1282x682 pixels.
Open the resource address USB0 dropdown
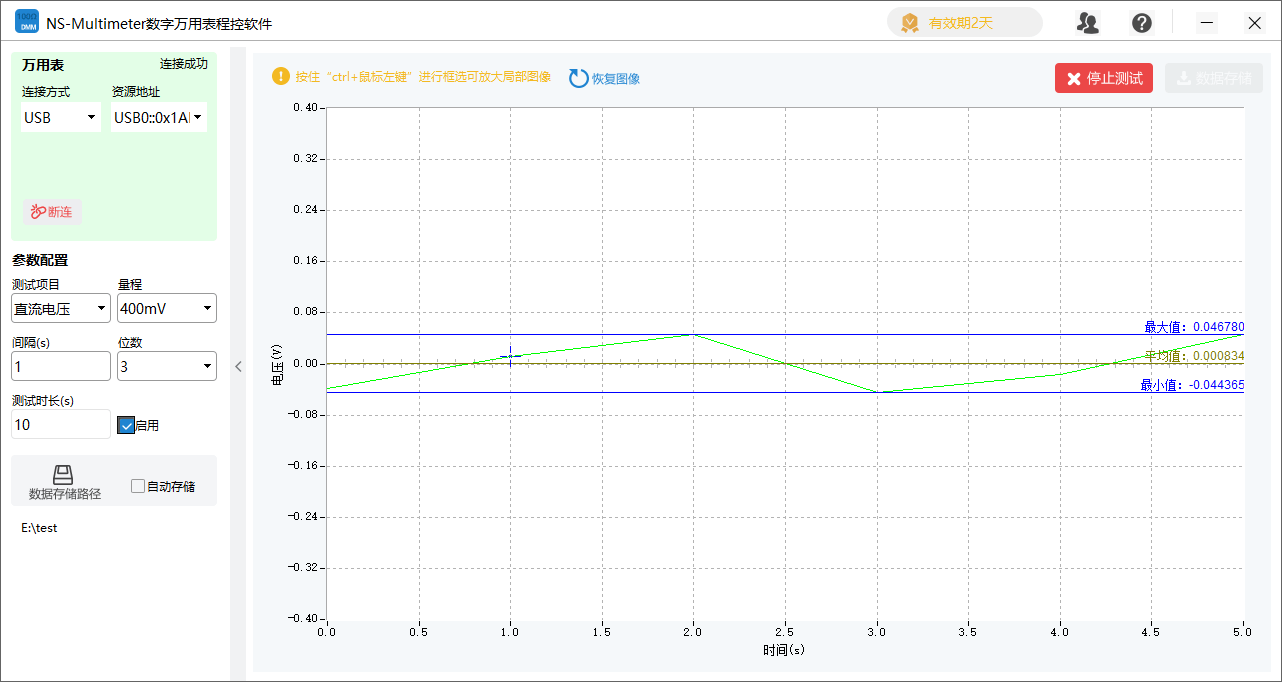coord(159,118)
